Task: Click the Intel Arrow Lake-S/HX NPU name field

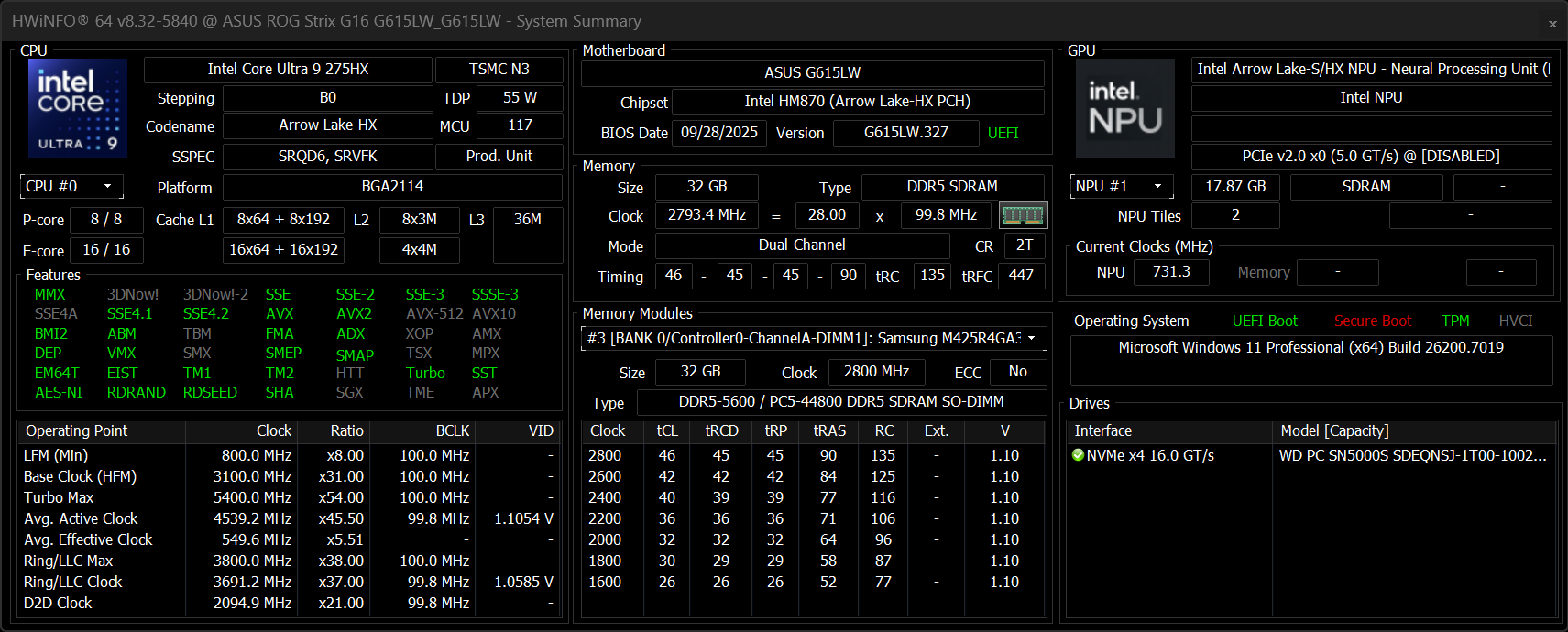Action: 1372,70
